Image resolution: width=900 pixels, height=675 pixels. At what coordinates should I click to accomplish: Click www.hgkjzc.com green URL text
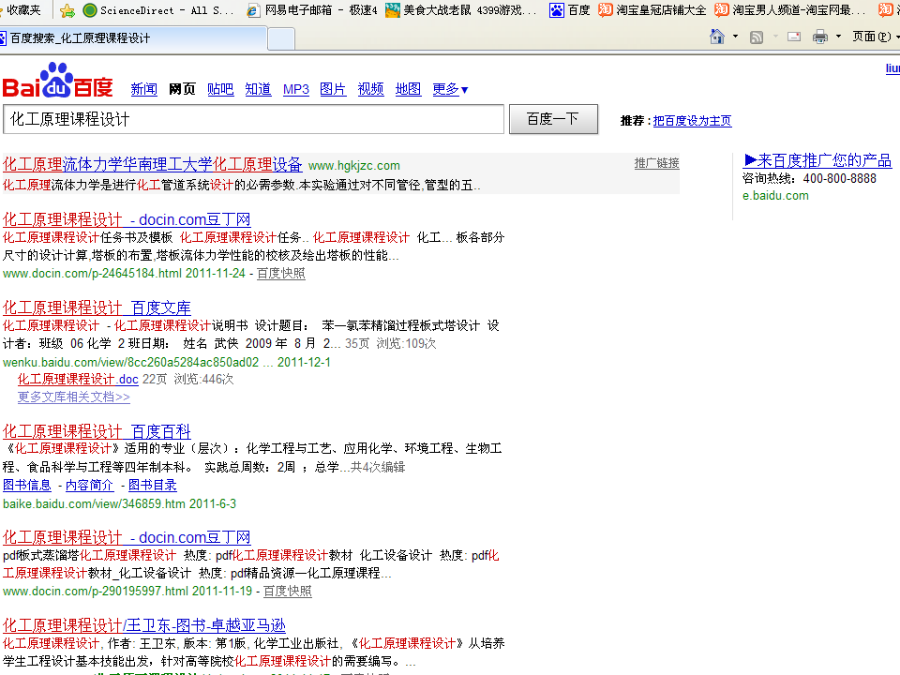(354, 166)
